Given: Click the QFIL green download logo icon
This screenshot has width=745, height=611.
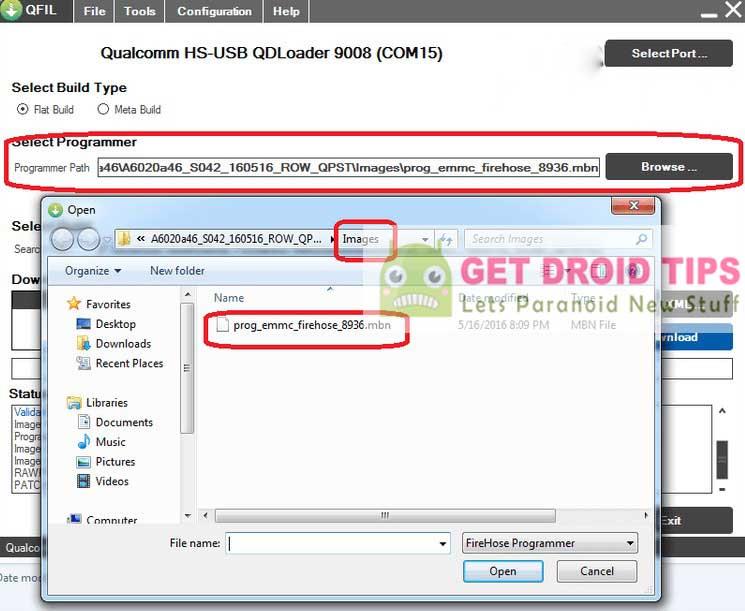Looking at the screenshot, I should pos(13,11).
